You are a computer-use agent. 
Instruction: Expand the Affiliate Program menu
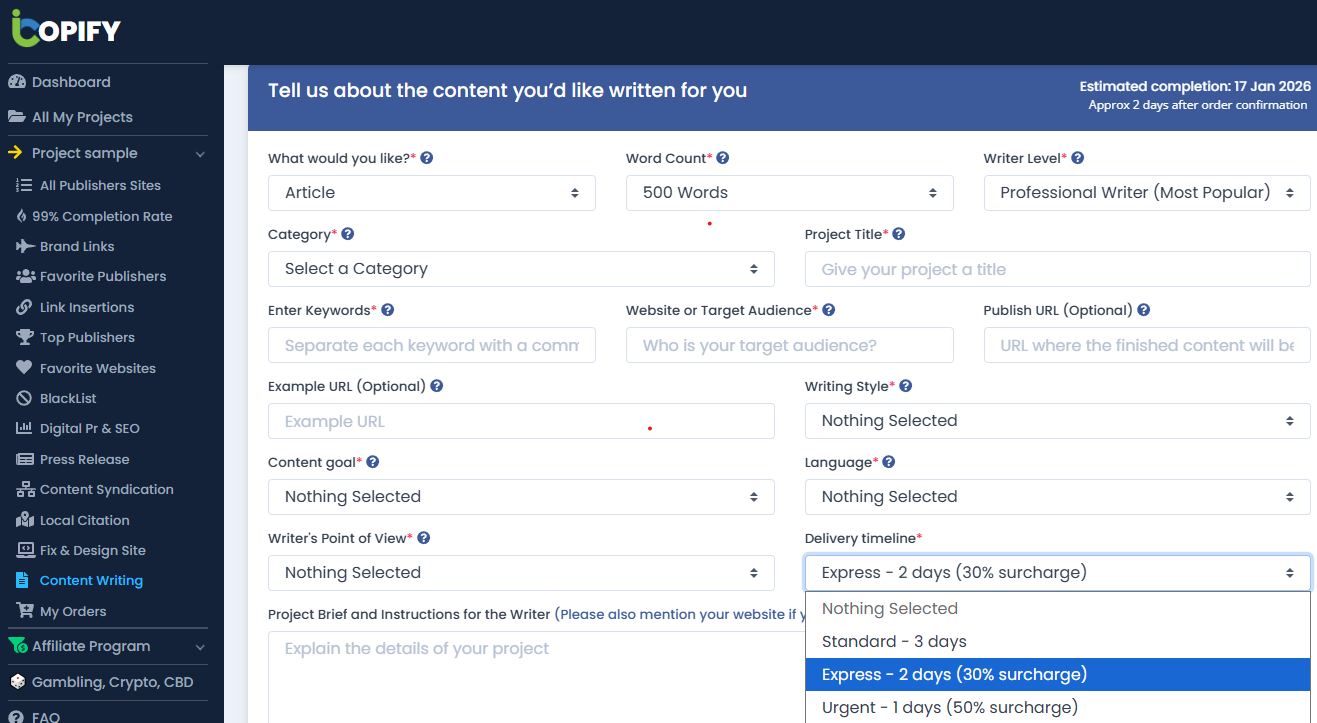pyautogui.click(x=200, y=646)
